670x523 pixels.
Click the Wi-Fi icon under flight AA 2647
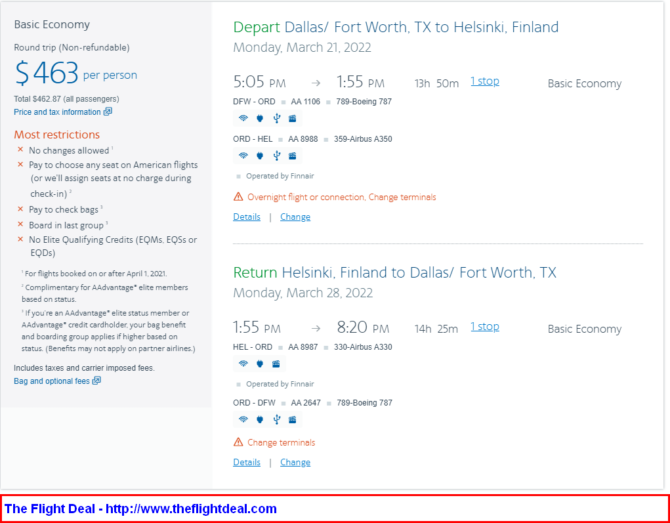(x=243, y=420)
